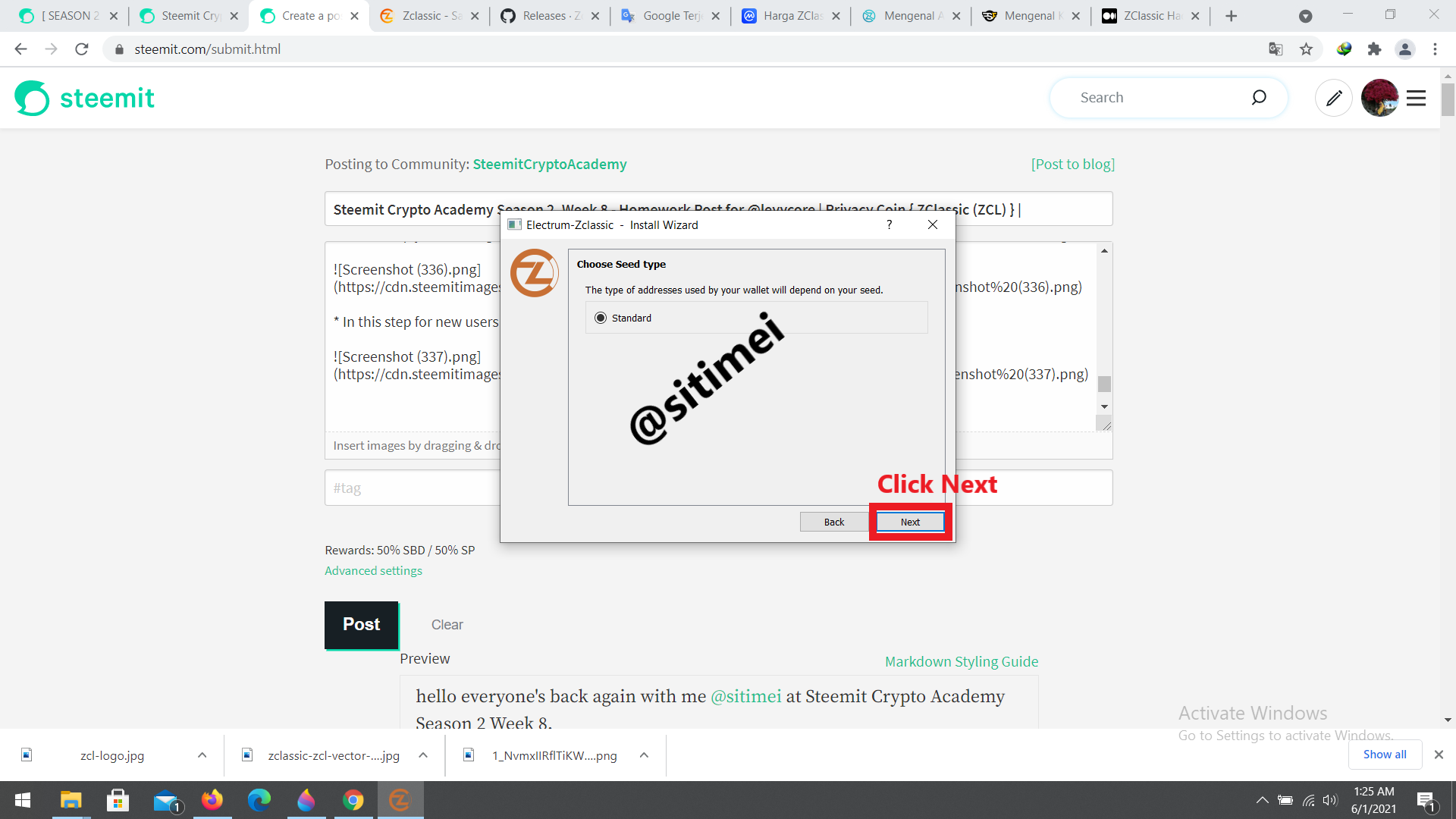Select the Standard seed type radio

(x=601, y=318)
